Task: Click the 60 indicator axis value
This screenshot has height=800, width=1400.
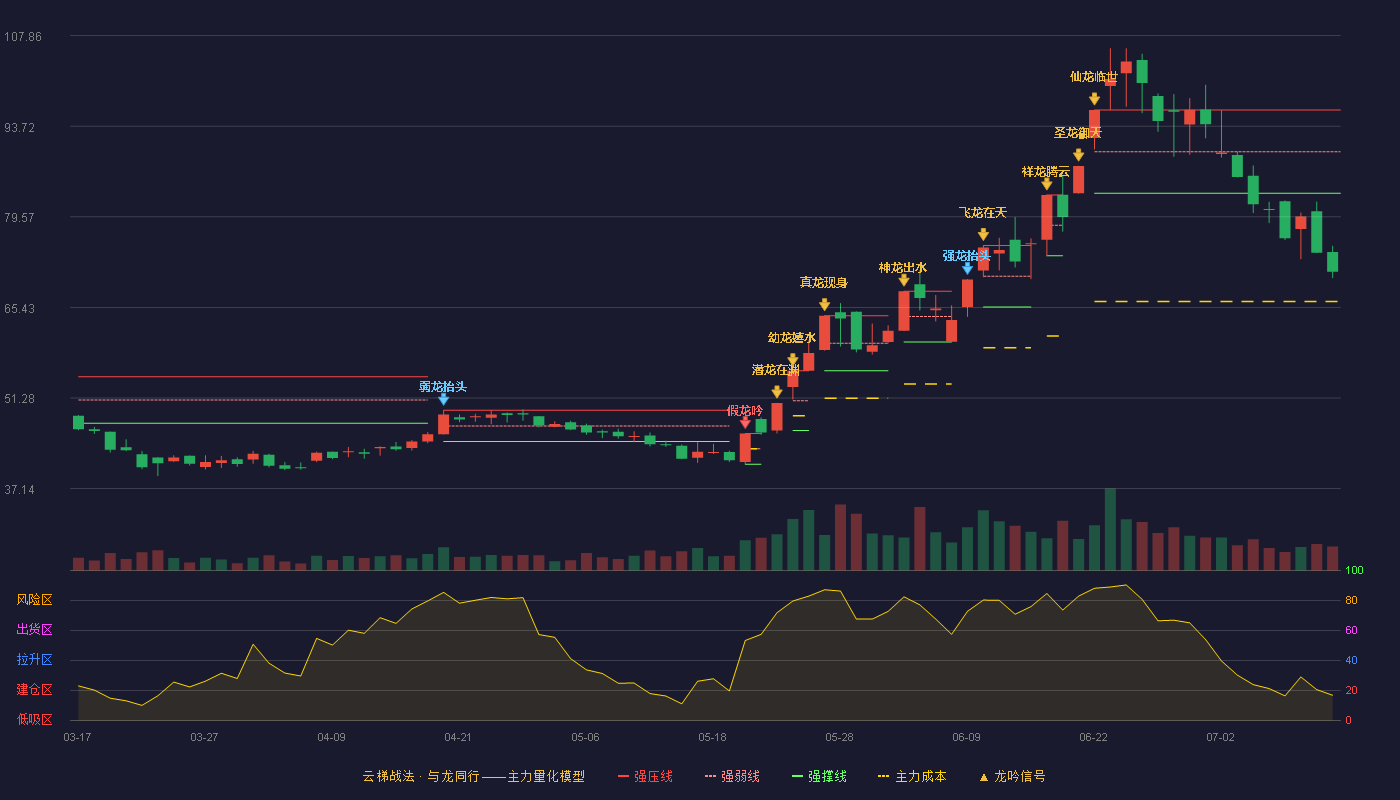Action: pos(1351,630)
